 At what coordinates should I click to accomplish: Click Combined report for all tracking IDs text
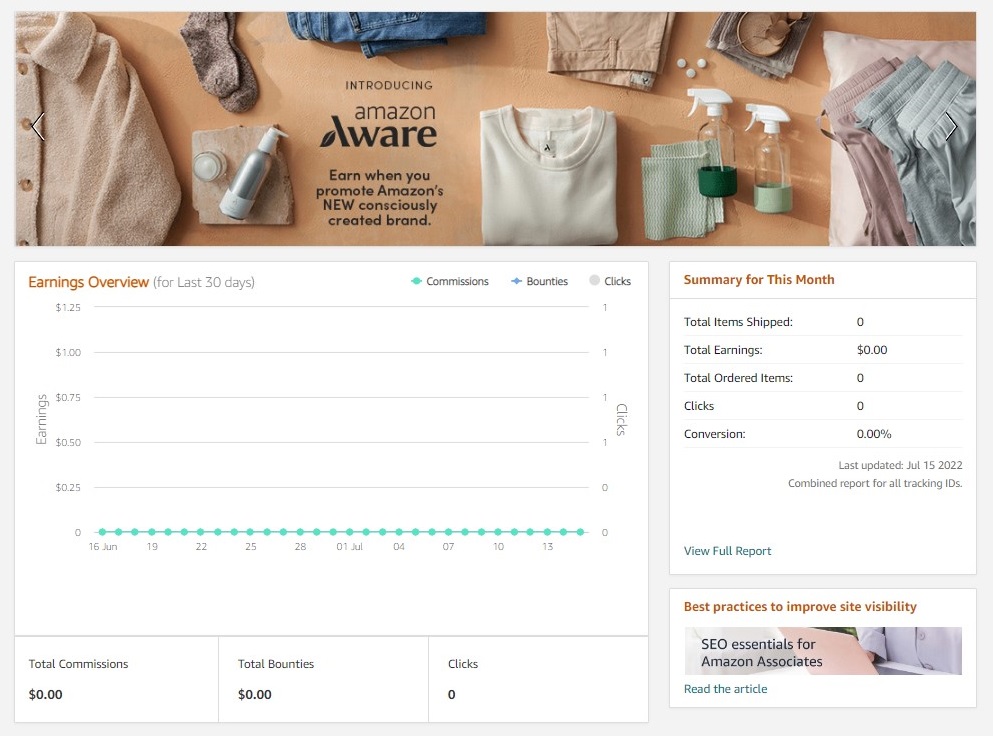pos(875,483)
